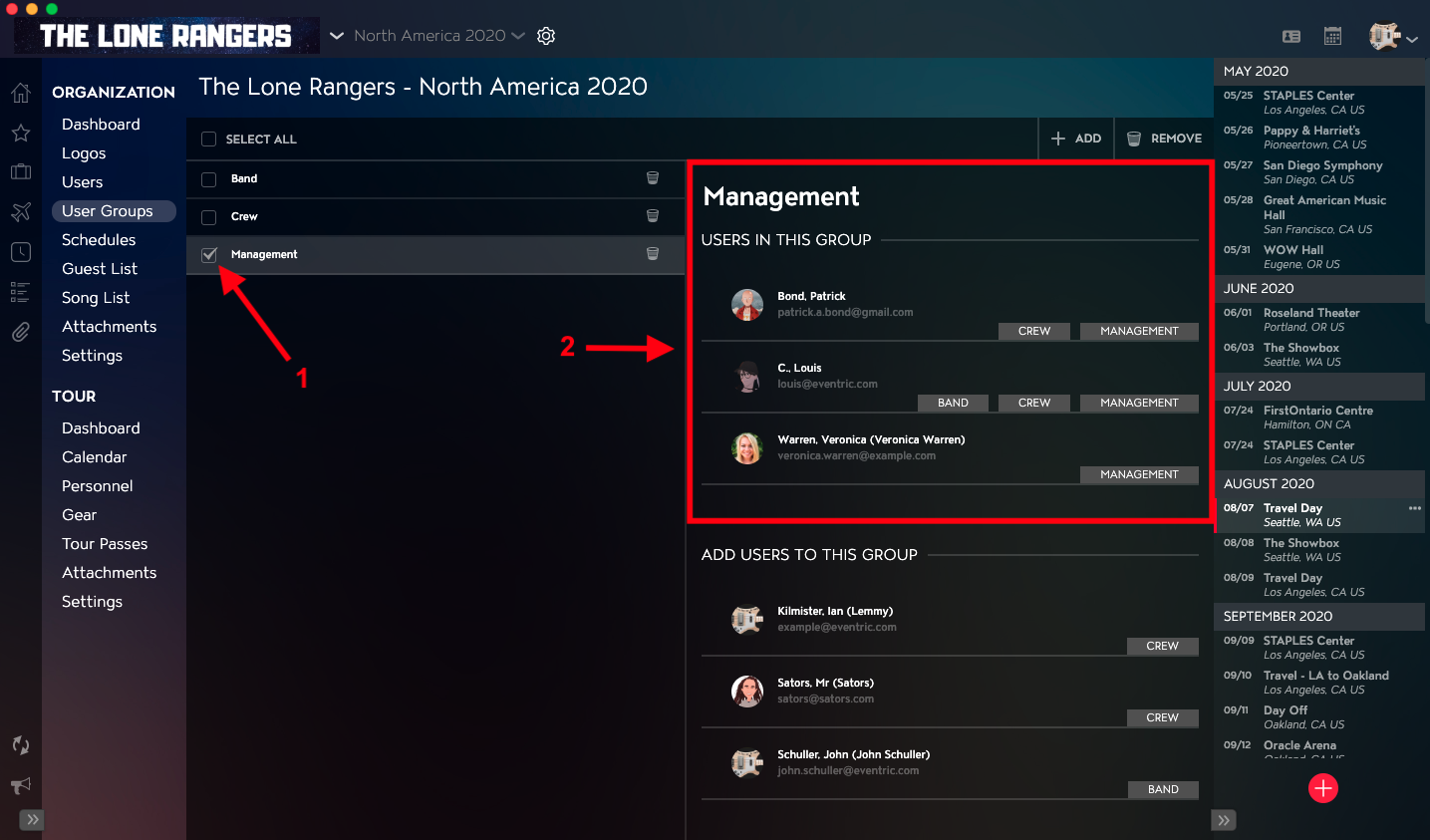The height and width of the screenshot is (840, 1430).
Task: Open Gear under Tour
Action: click(x=80, y=515)
